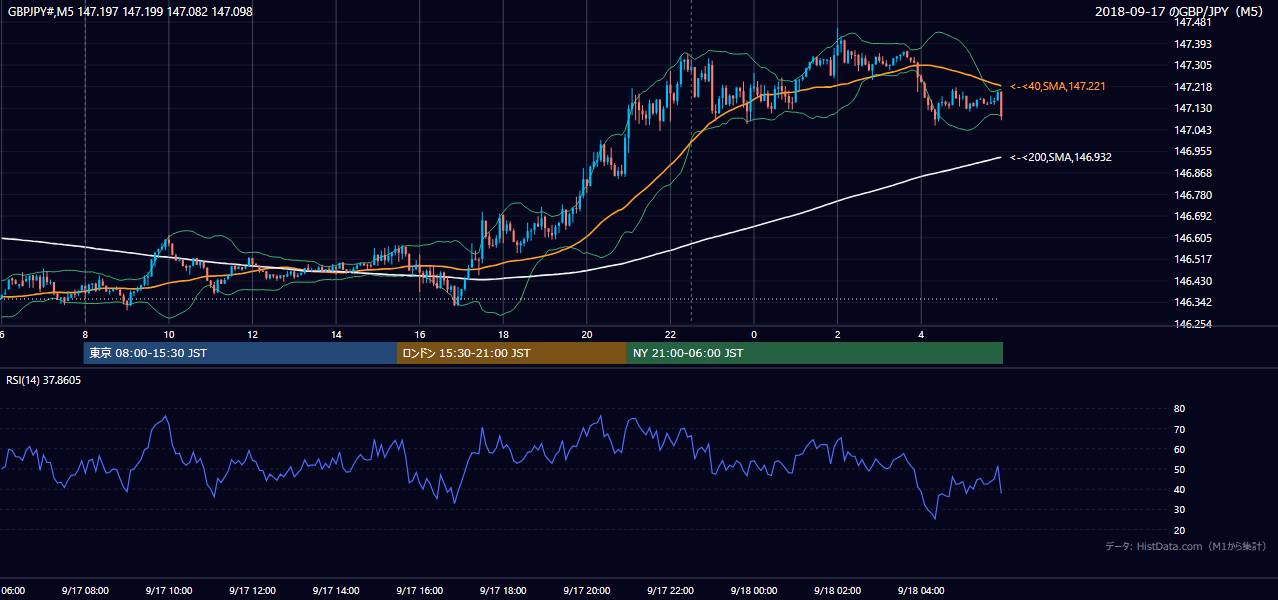This screenshot has height=600, width=1278.
Task: Click price level 147.393 on price axis
Action: (x=1194, y=44)
